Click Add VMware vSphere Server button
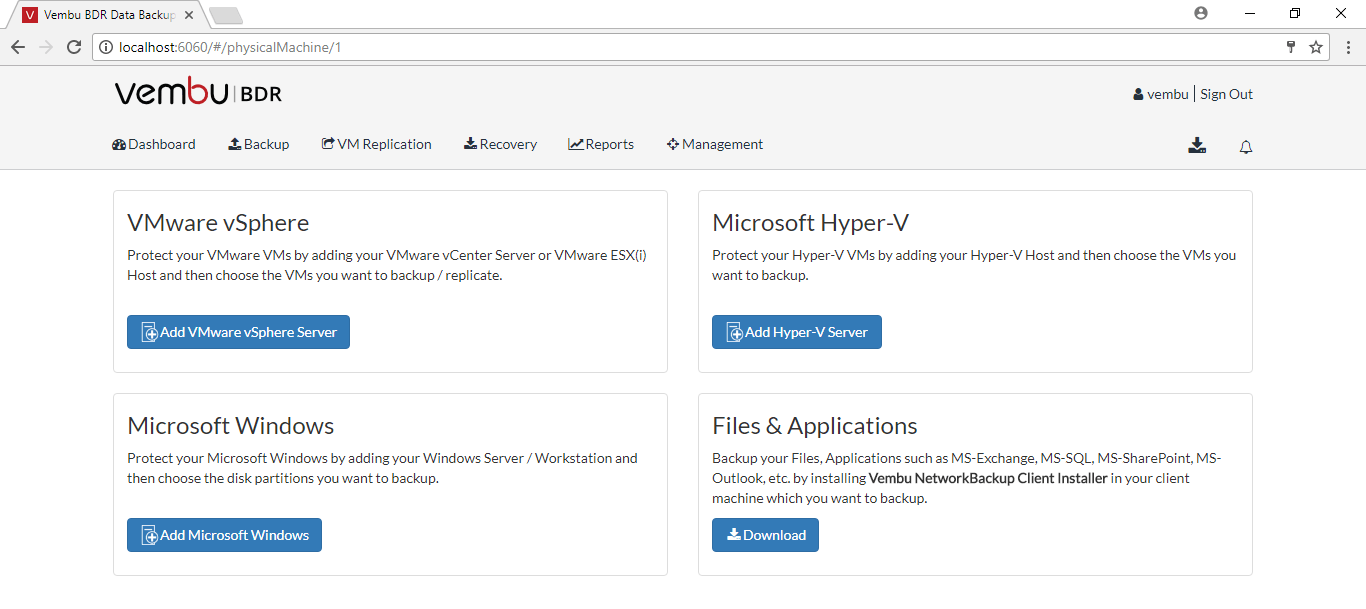The image size is (1366, 609). (238, 332)
